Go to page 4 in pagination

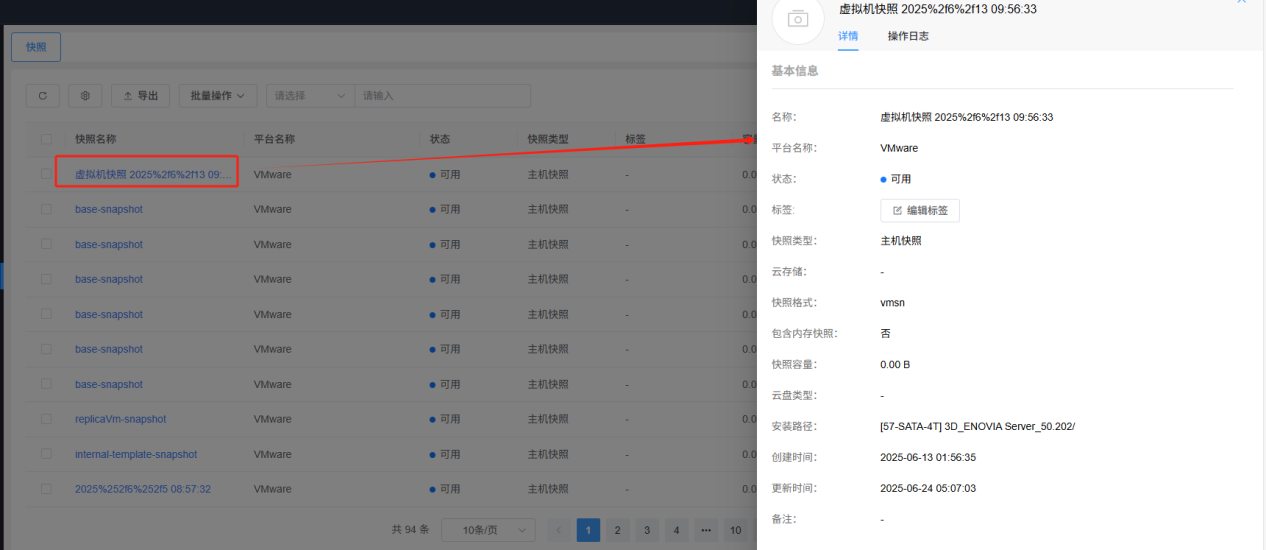pos(676,530)
